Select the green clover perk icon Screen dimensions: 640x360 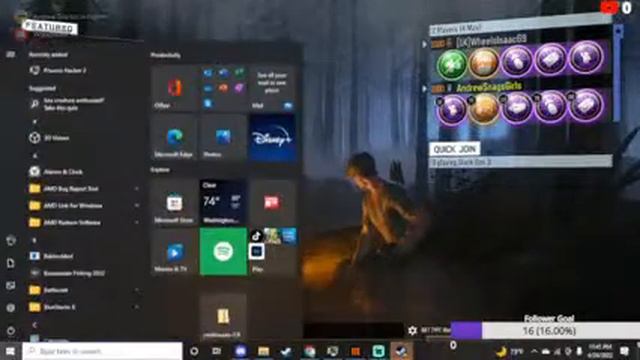click(x=452, y=64)
